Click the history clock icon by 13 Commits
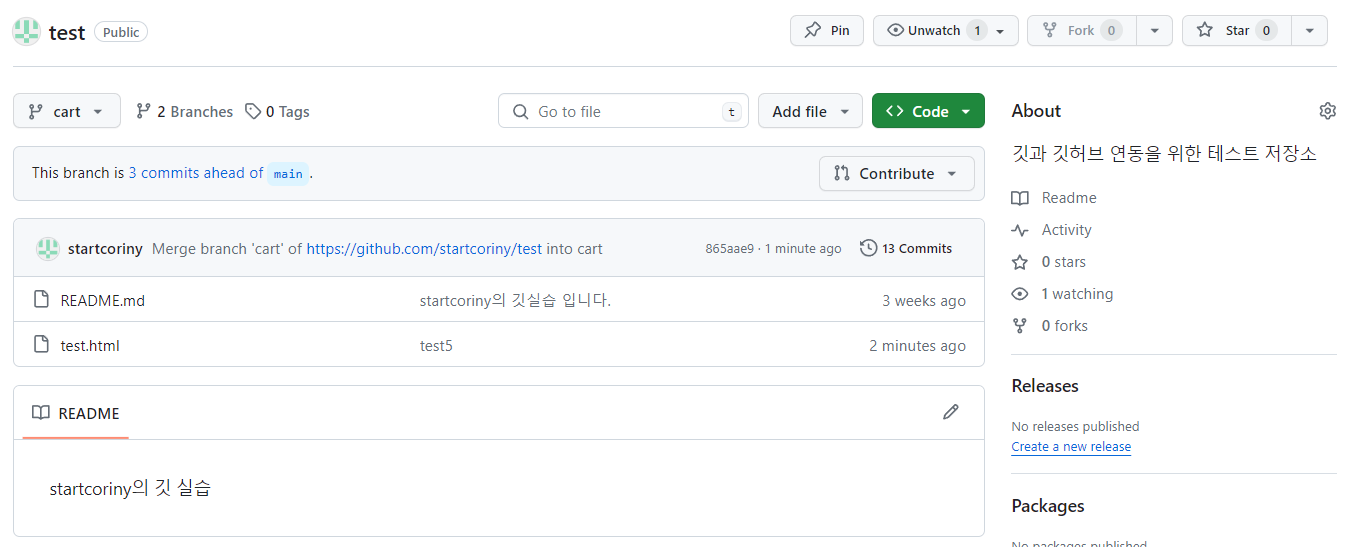 [869, 248]
